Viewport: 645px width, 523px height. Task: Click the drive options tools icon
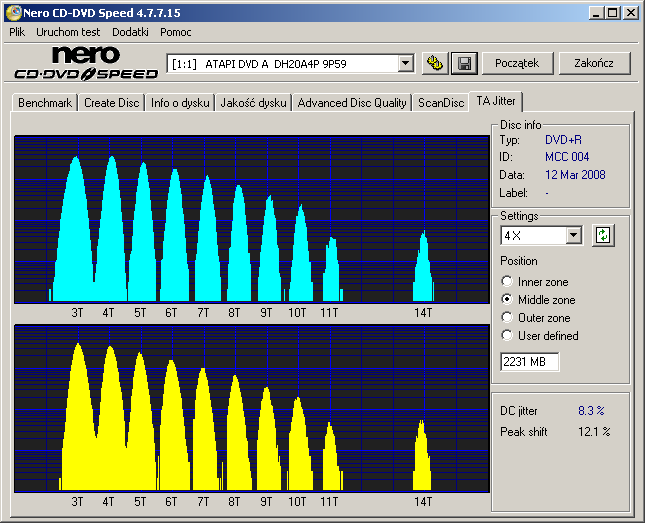tap(435, 63)
